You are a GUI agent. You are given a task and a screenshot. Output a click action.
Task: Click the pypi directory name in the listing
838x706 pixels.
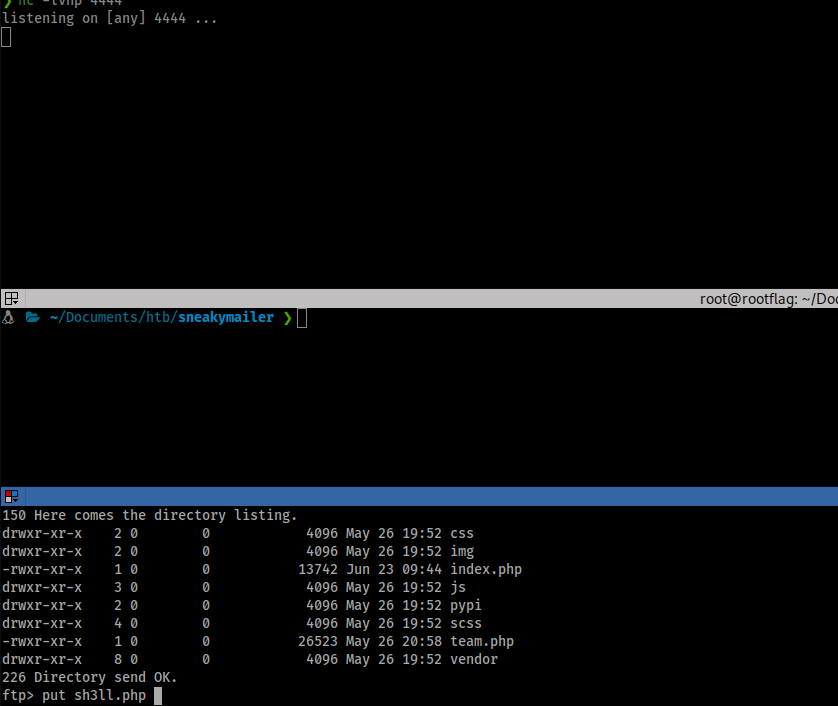[465, 605]
